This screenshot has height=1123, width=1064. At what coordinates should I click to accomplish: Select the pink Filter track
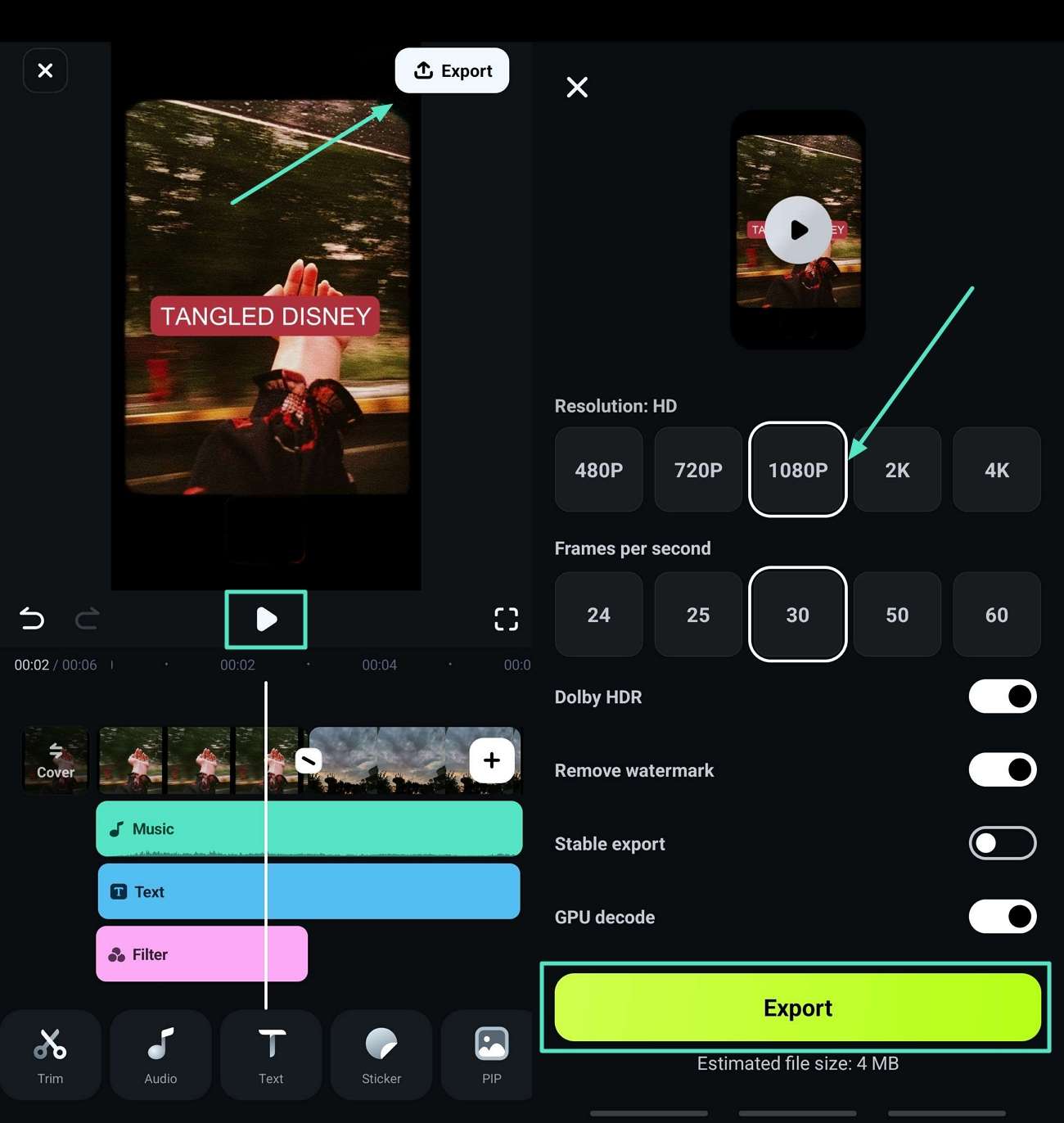[x=202, y=954]
